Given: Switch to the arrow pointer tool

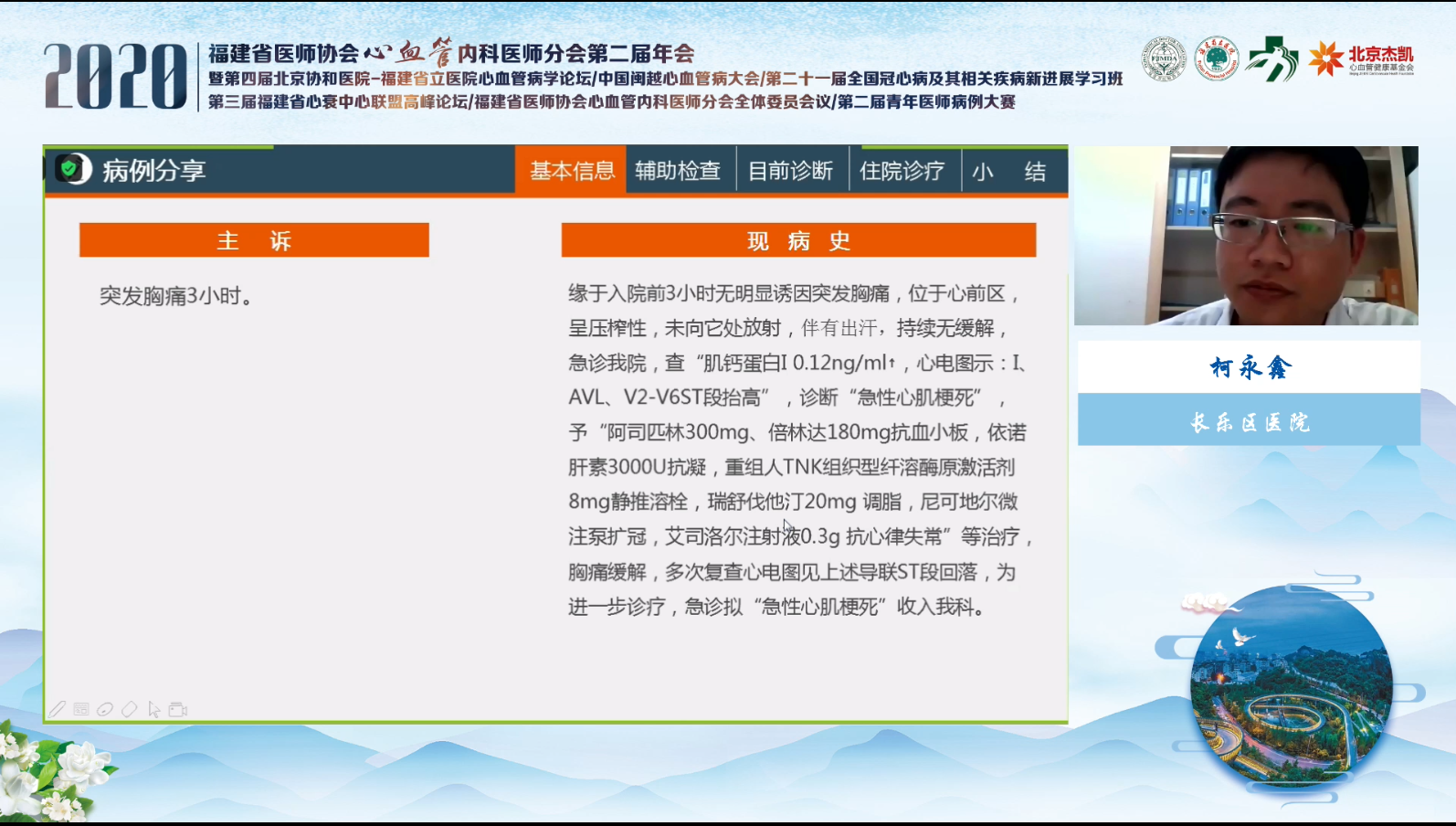Looking at the screenshot, I should coord(153,709).
